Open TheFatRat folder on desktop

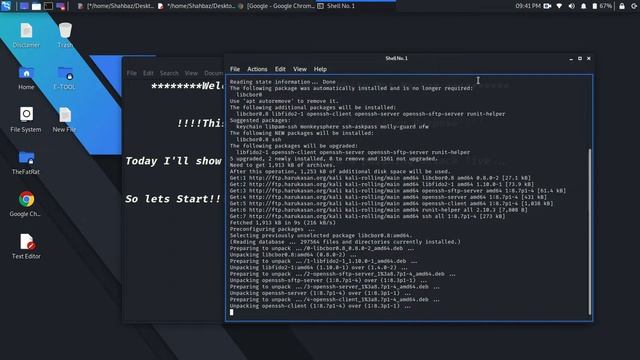[x=26, y=162]
